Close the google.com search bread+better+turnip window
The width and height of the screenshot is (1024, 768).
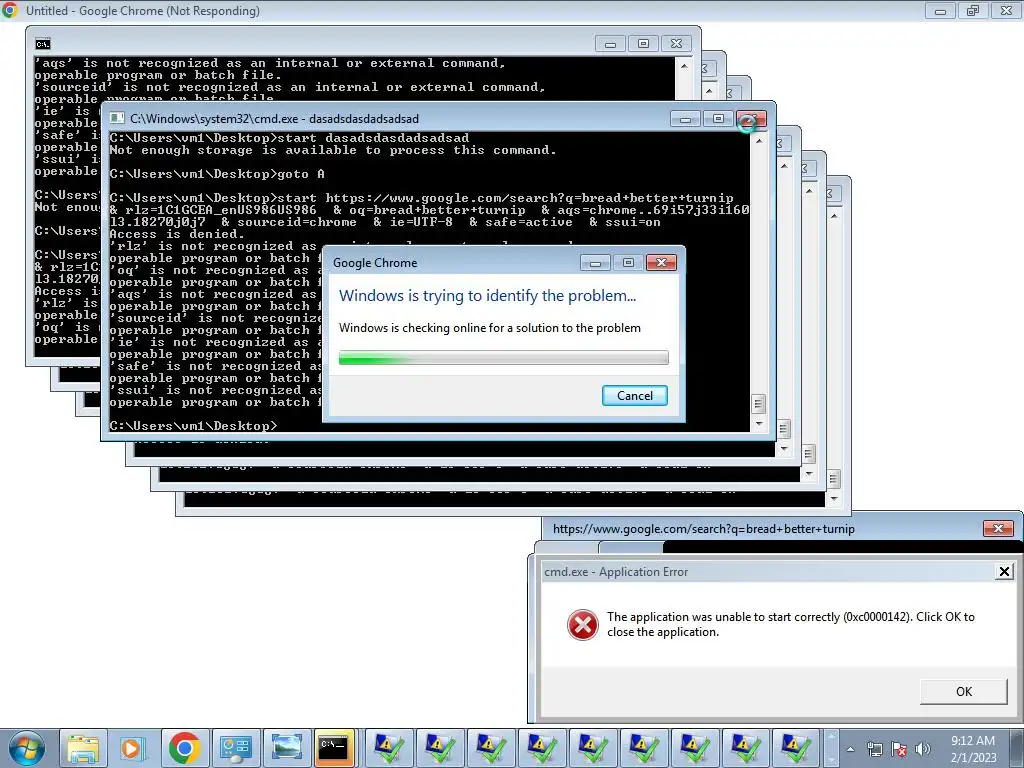tap(998, 528)
